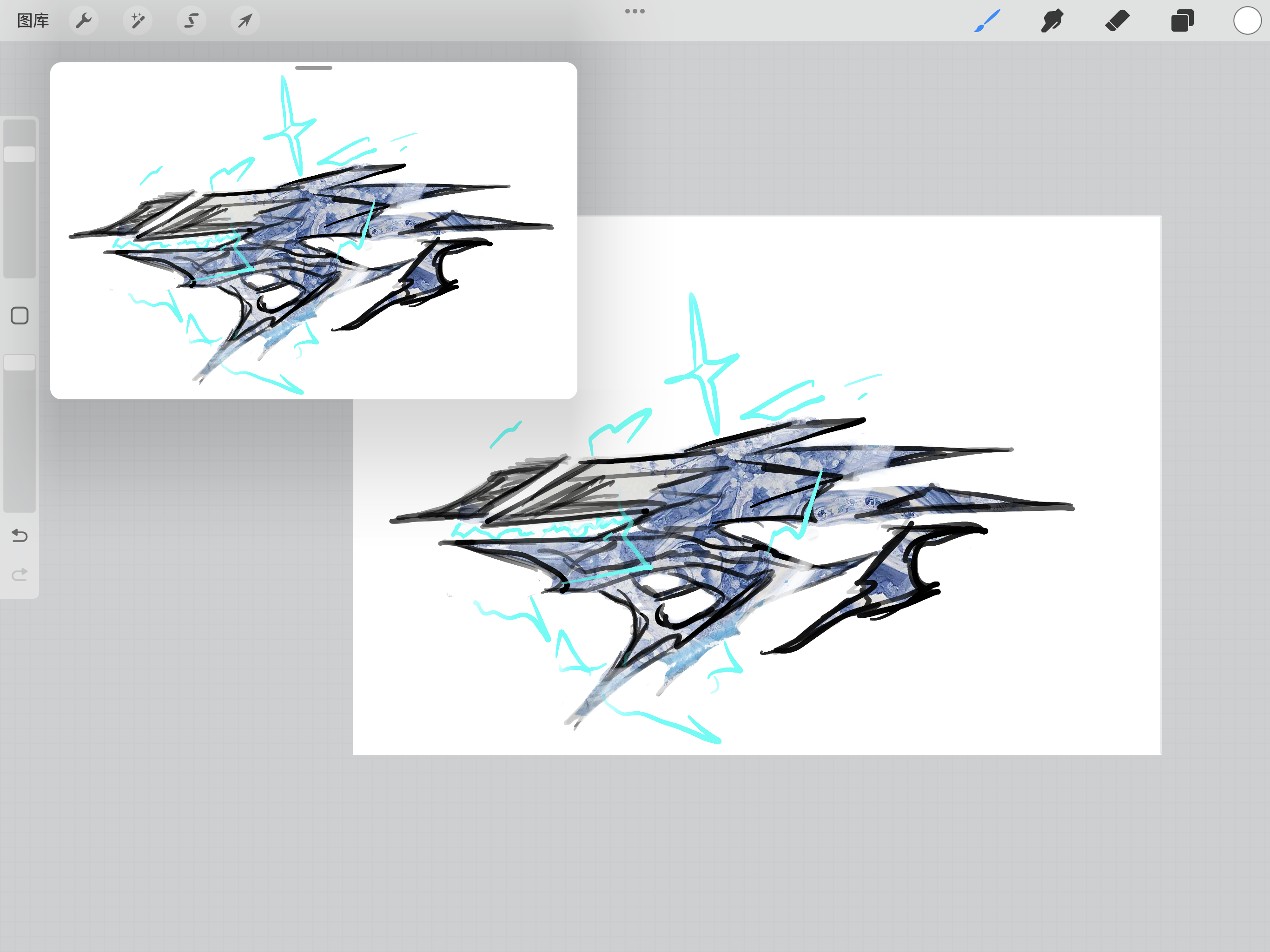Open the Layers panel
The width and height of the screenshot is (1270, 952).
[1182, 20]
